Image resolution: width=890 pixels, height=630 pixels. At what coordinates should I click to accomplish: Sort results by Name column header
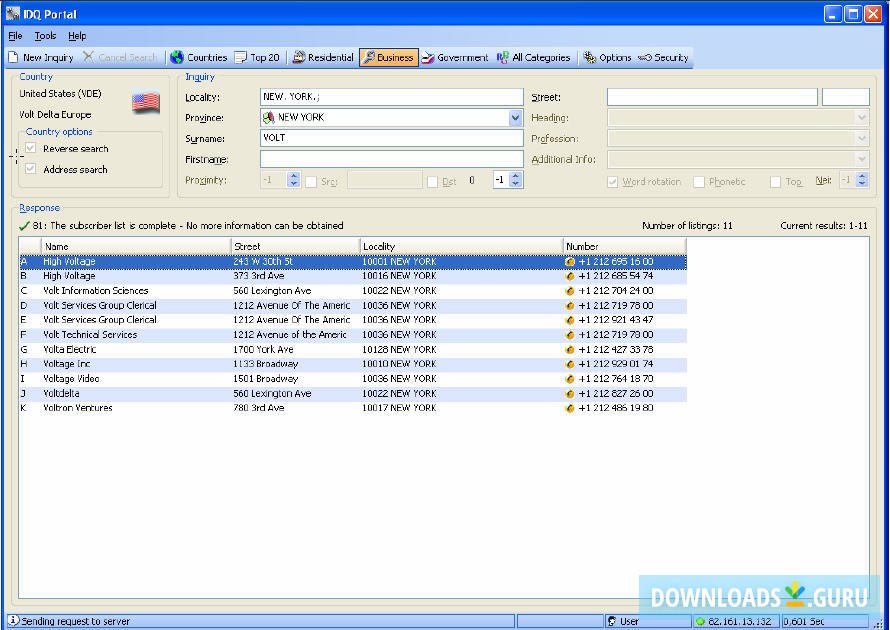(136, 246)
